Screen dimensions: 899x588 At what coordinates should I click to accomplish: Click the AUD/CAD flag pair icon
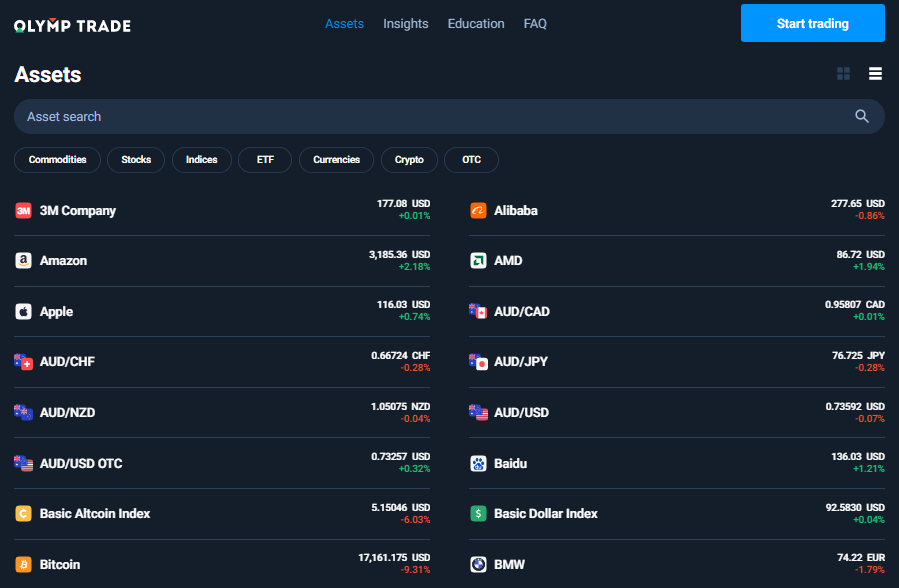click(x=478, y=311)
